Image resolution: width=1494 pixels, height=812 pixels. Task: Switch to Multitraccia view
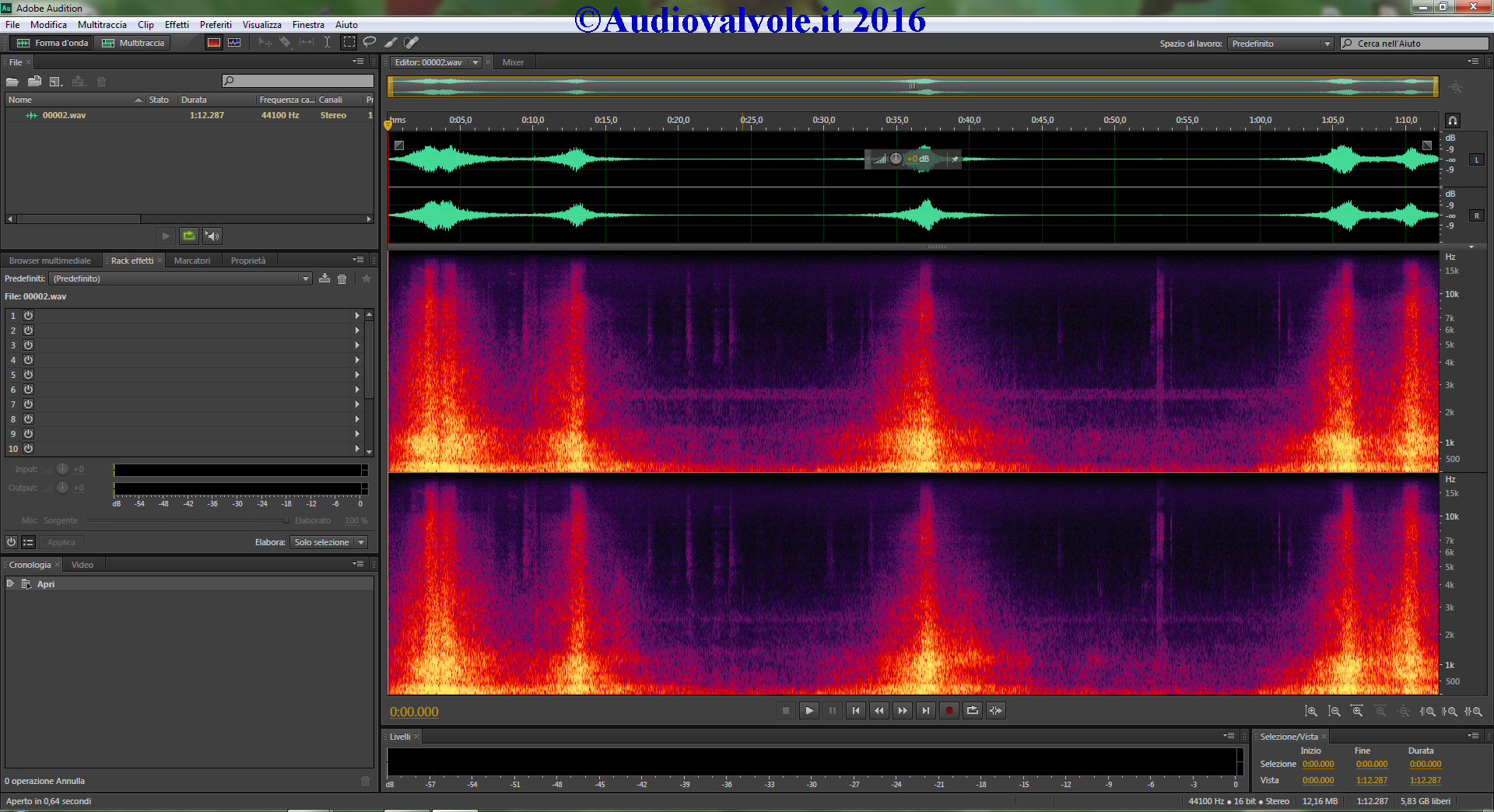coord(133,43)
